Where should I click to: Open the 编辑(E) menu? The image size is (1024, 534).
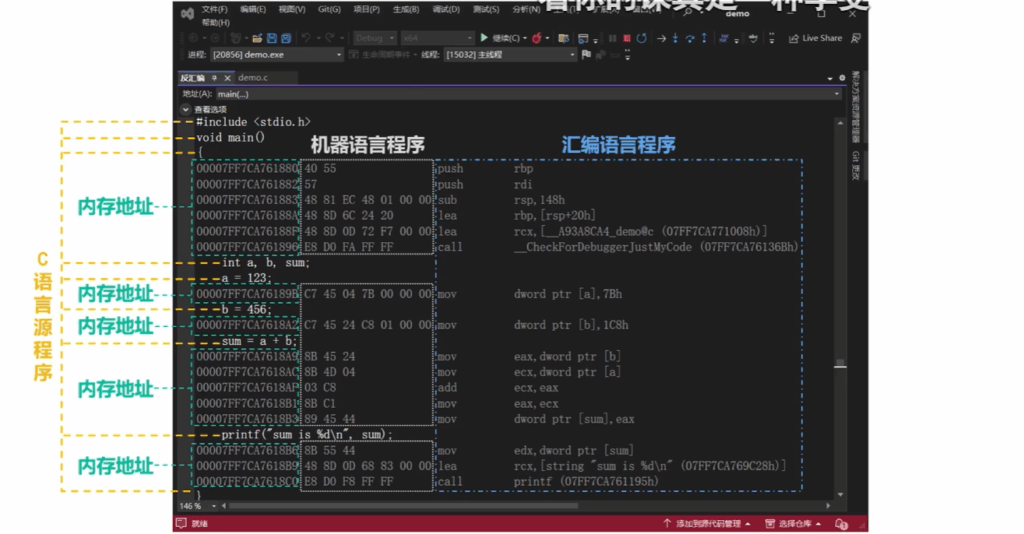click(x=253, y=9)
